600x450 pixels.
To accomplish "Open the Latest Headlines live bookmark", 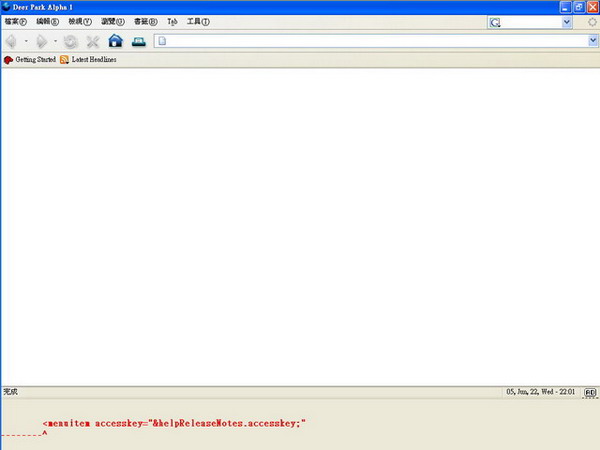I will coord(94,59).
